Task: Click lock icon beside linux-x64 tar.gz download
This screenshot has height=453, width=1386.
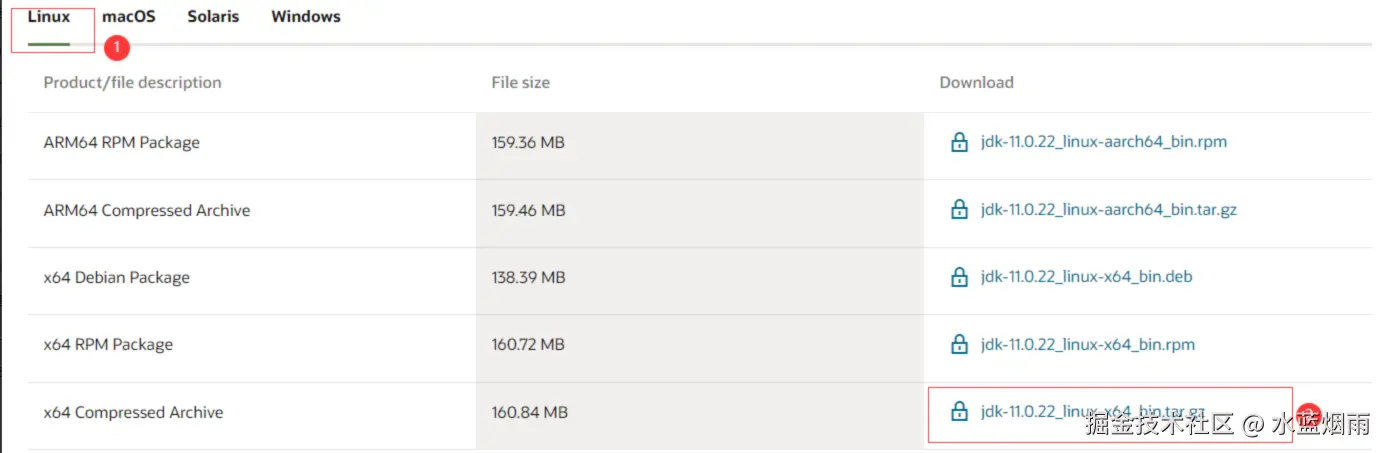Action: tap(959, 412)
